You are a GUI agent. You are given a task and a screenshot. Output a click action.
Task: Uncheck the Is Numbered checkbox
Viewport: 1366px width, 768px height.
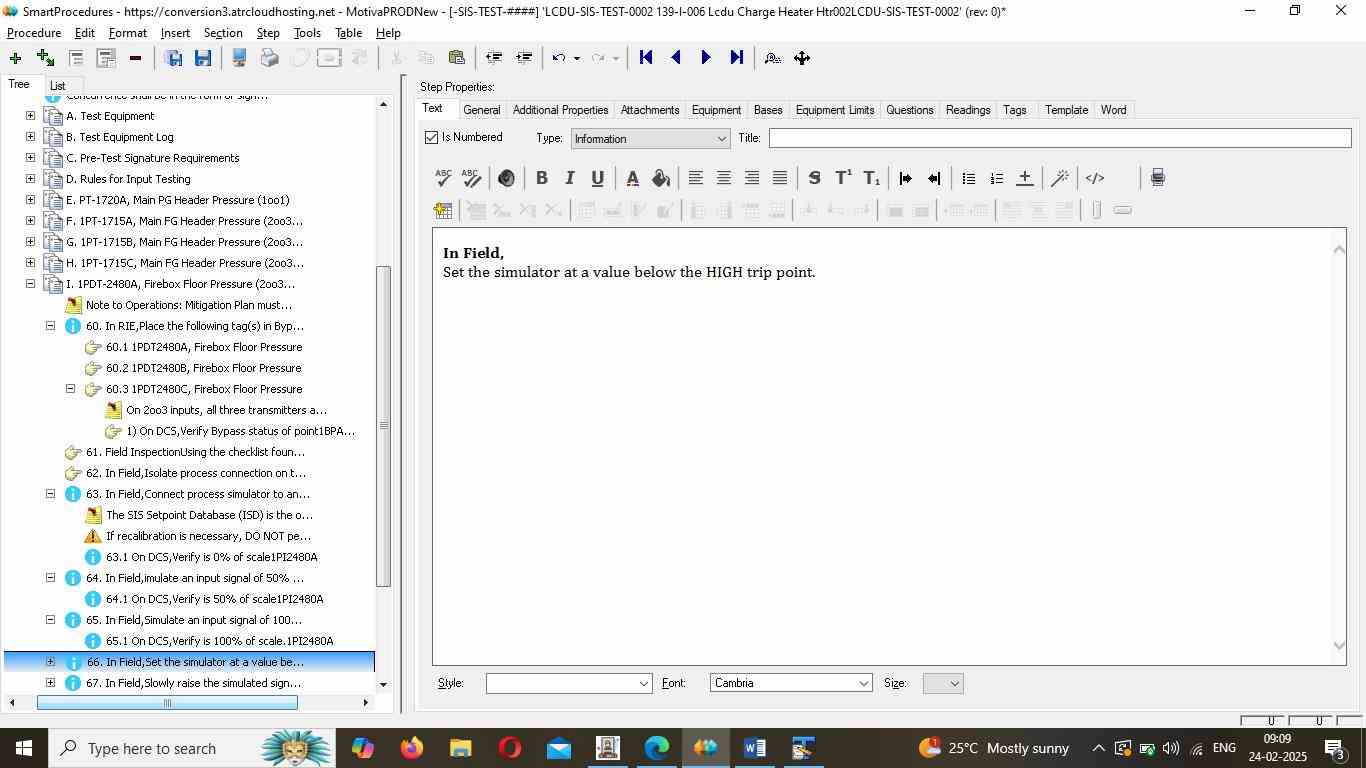click(432, 137)
